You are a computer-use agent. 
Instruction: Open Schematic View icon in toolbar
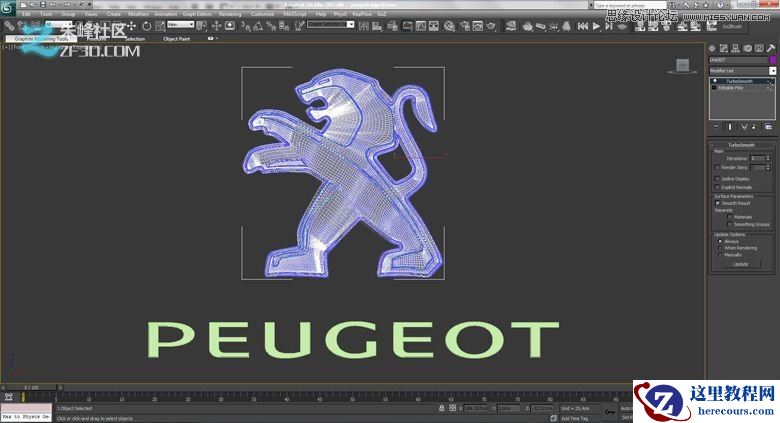(x=434, y=26)
